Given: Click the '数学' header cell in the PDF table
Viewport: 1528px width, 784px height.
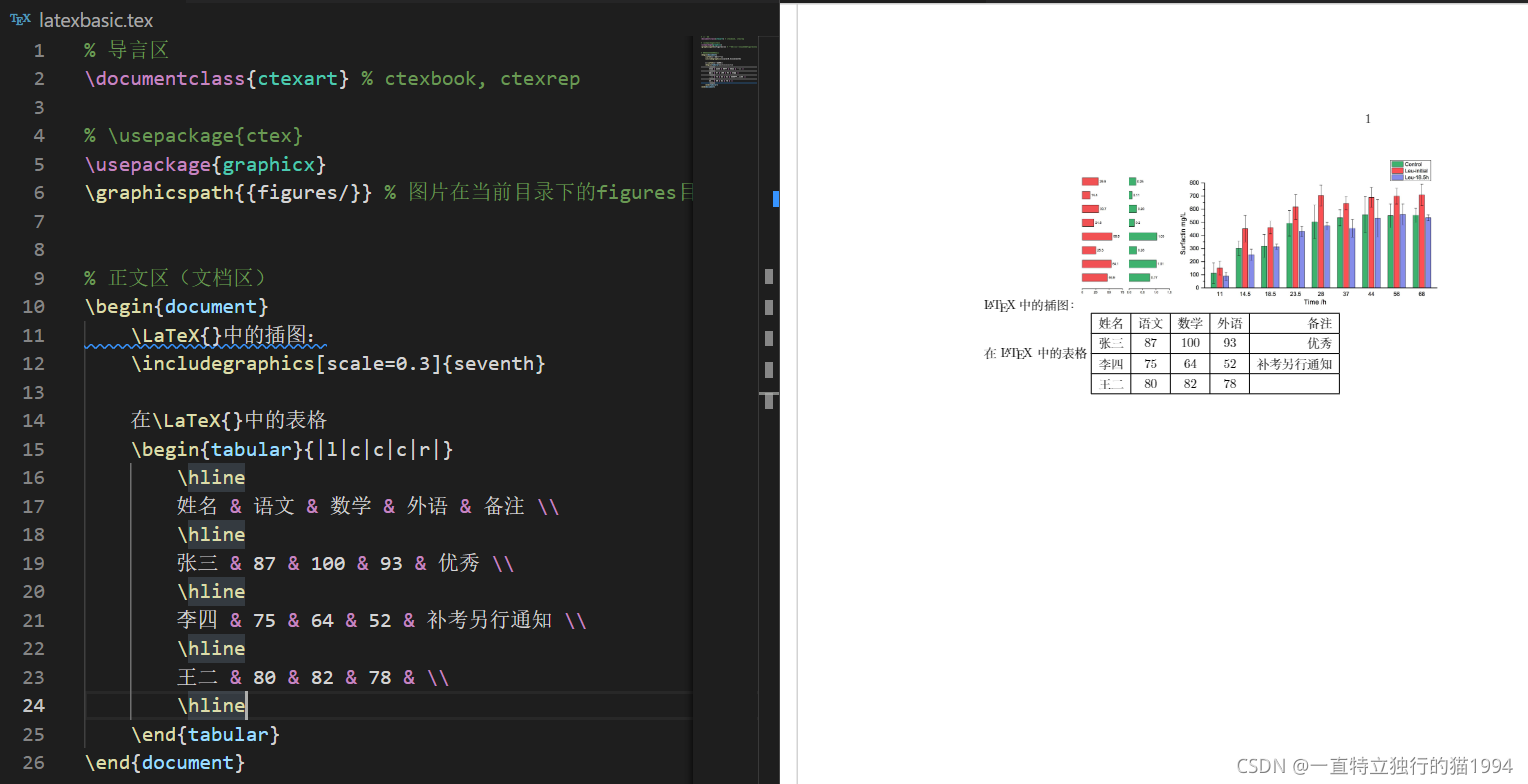Looking at the screenshot, I should pos(1190,323).
